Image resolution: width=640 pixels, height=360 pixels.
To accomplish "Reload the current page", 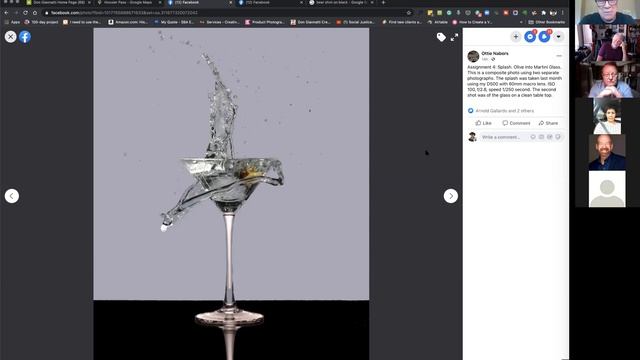I will tap(25, 13).
